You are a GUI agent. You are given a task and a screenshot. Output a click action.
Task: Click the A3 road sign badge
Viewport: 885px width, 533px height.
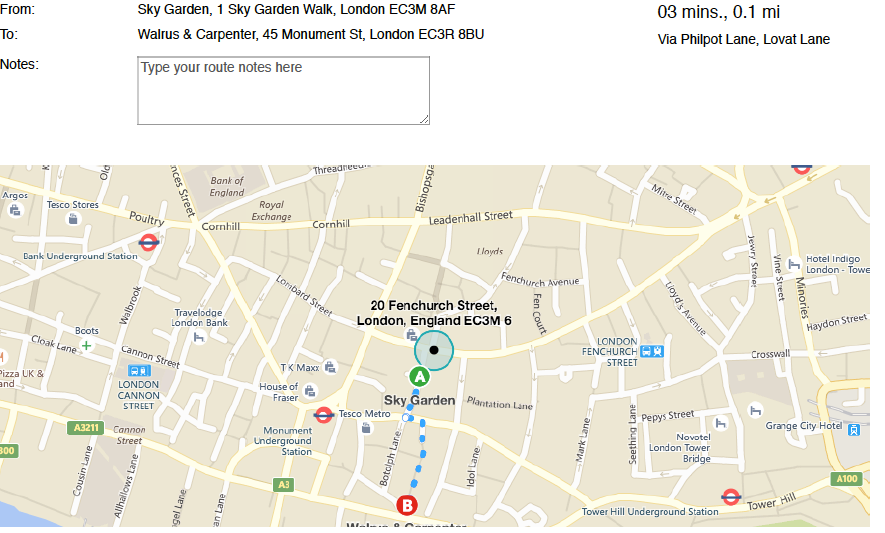[x=283, y=484]
